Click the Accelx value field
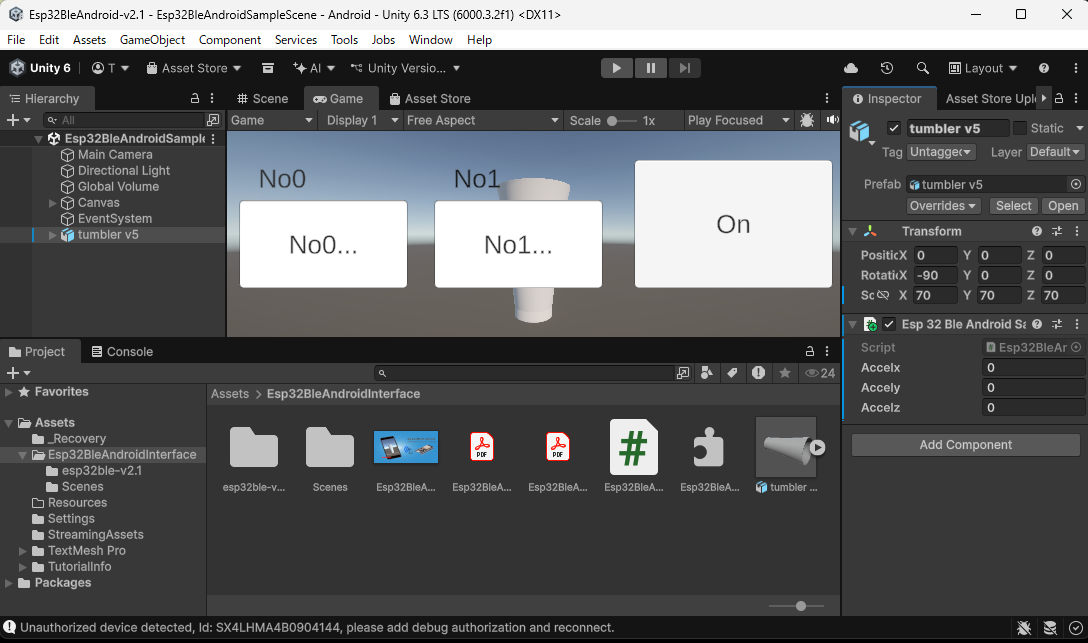The image size is (1088, 643). 1033,368
